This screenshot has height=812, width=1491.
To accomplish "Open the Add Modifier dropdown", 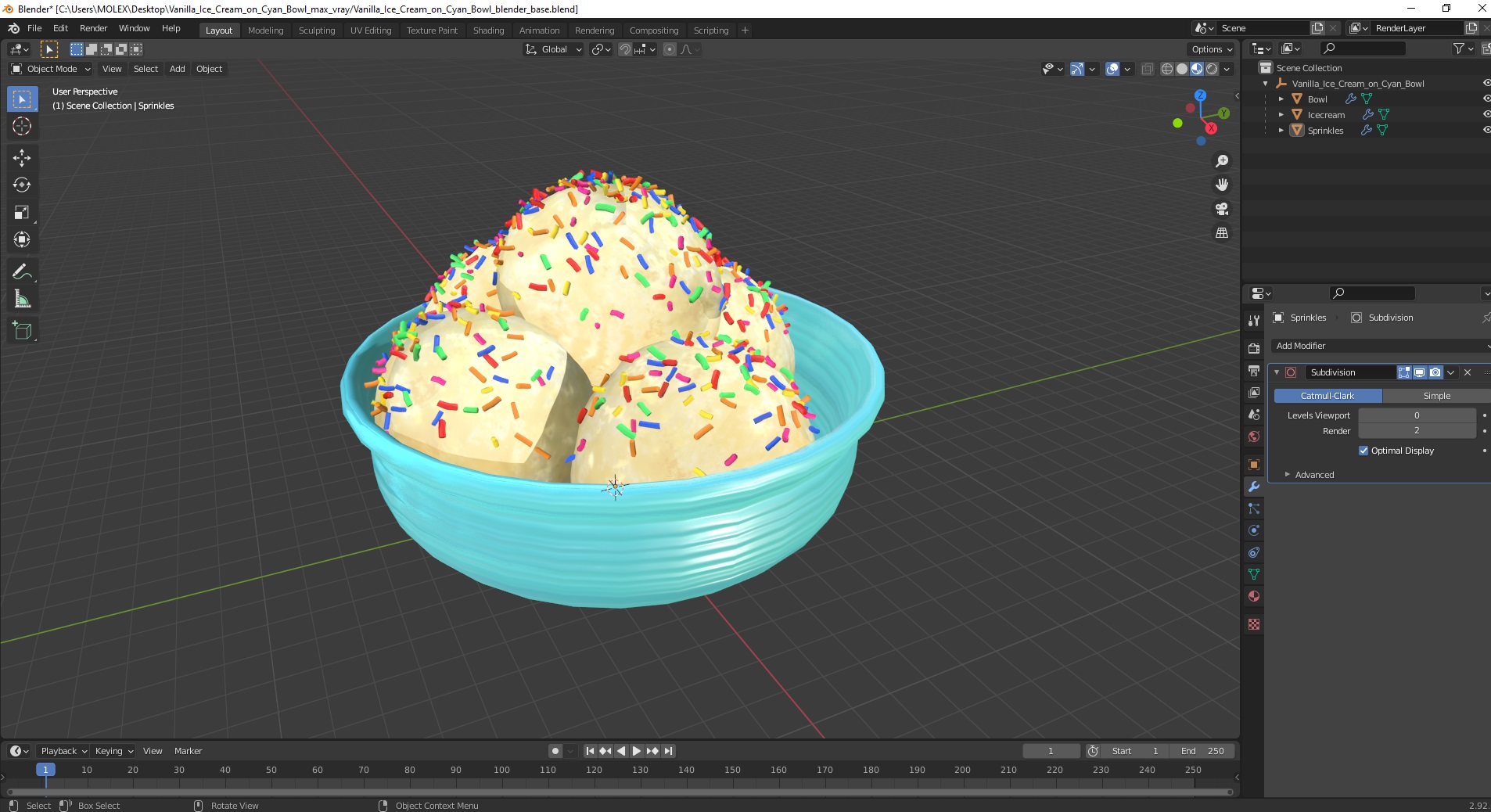I will (1381, 346).
